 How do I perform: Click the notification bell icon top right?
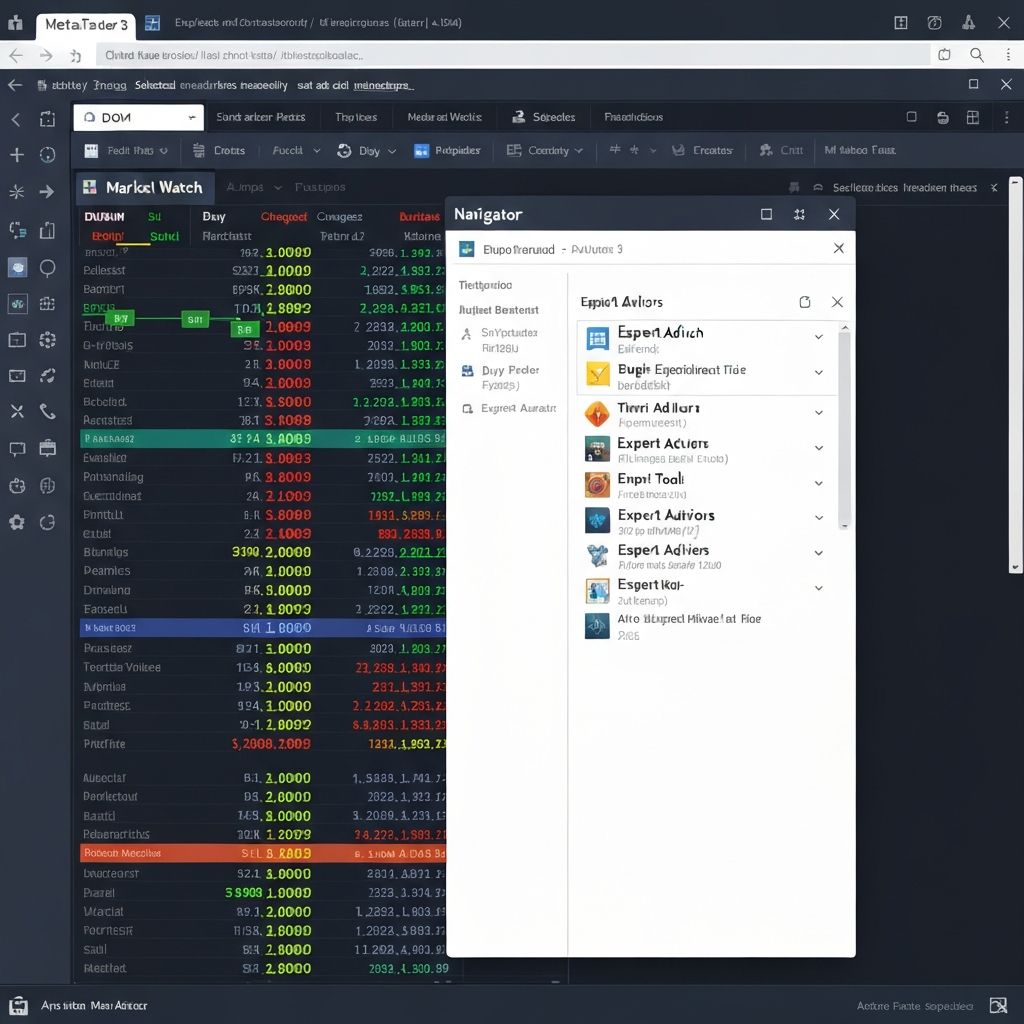click(968, 21)
